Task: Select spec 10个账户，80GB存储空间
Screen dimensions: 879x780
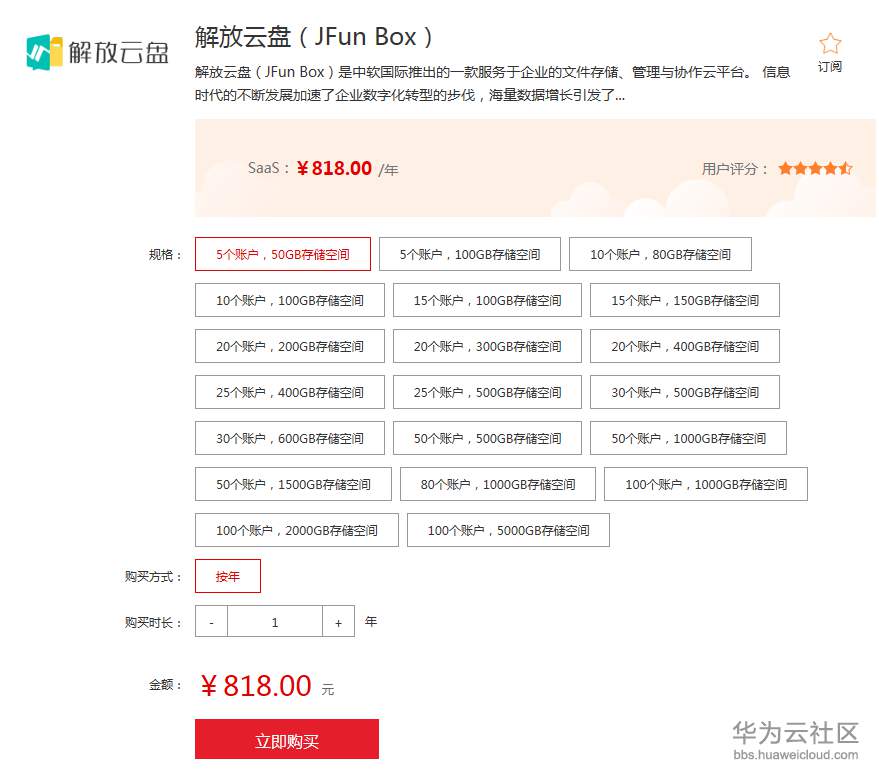Action: coord(661,254)
